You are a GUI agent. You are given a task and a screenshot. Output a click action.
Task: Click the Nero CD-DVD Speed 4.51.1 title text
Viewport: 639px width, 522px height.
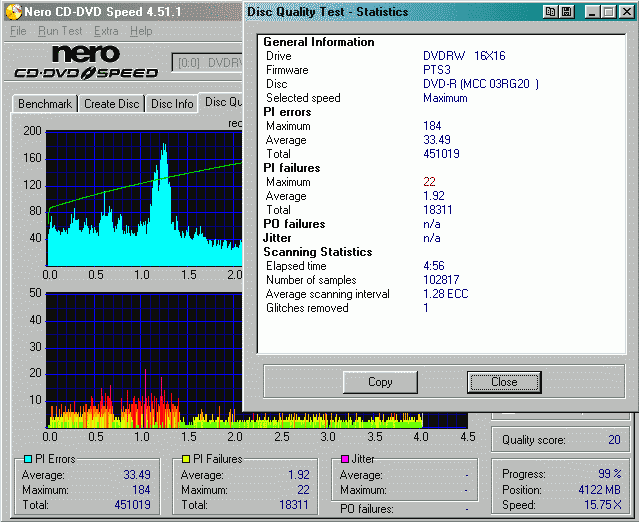pyautogui.click(x=103, y=12)
